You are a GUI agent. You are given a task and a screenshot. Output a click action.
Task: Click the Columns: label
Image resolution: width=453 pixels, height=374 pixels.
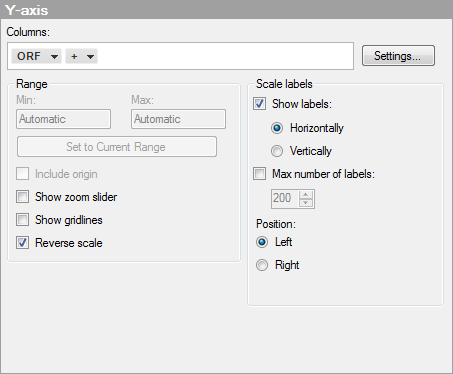(x=28, y=32)
